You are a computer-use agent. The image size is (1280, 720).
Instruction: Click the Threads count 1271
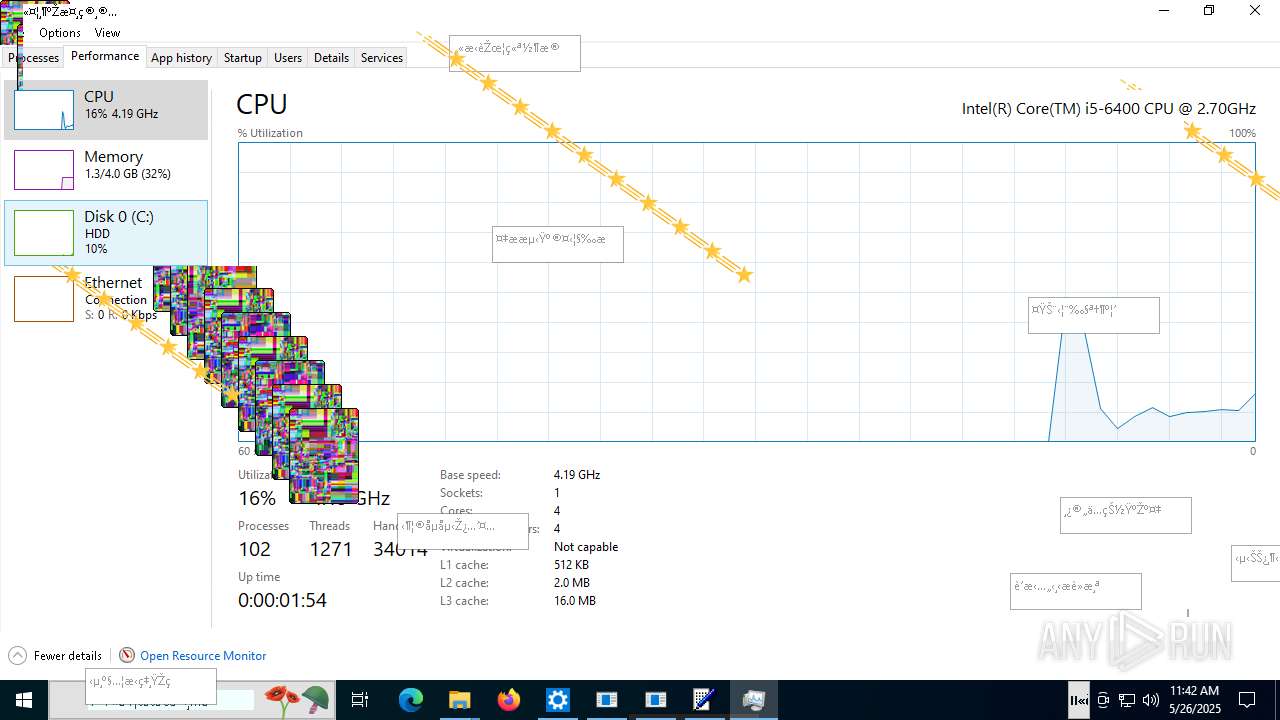[x=331, y=549]
